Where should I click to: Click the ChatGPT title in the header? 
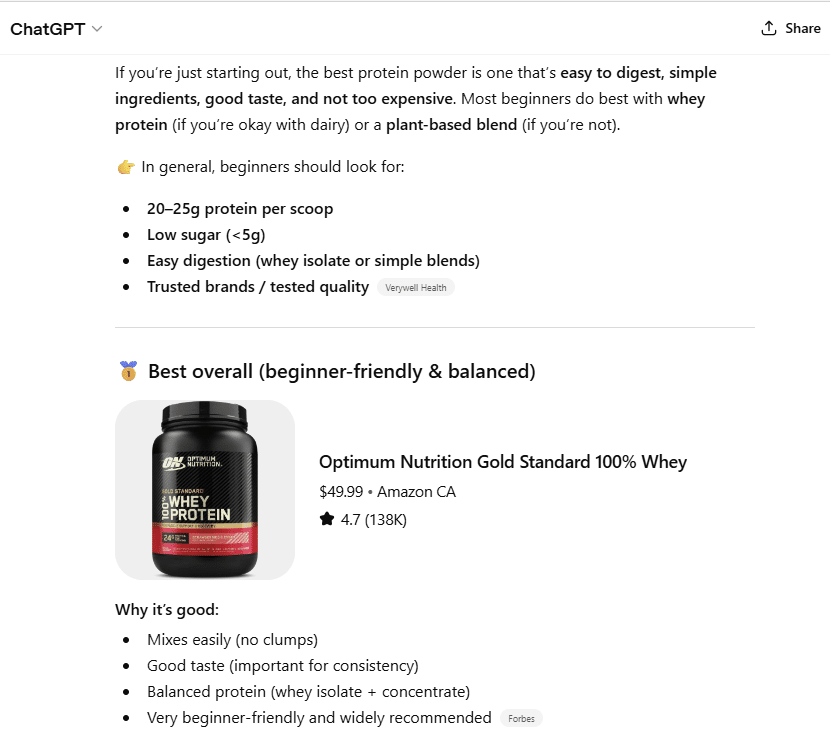point(48,28)
